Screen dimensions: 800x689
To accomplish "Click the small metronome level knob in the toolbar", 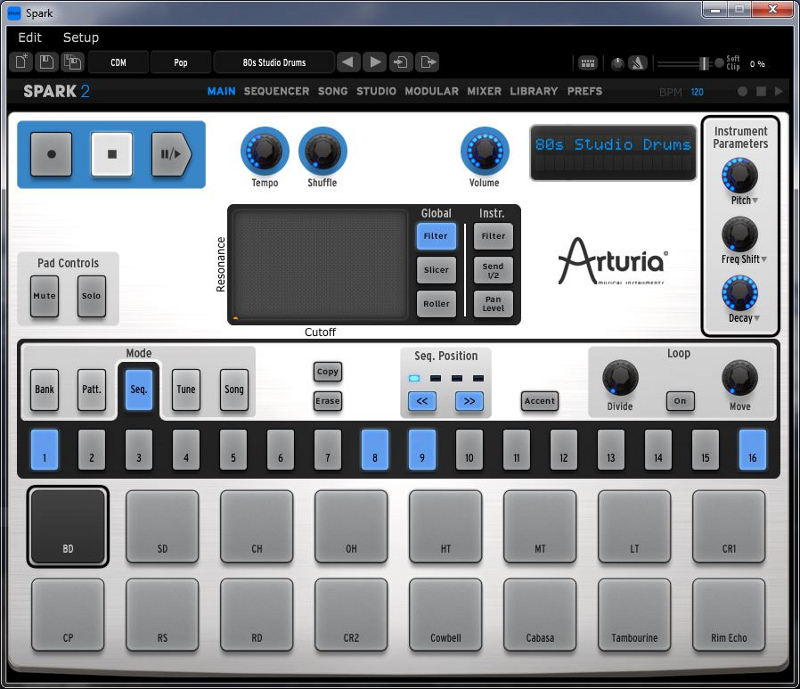I will click(617, 64).
